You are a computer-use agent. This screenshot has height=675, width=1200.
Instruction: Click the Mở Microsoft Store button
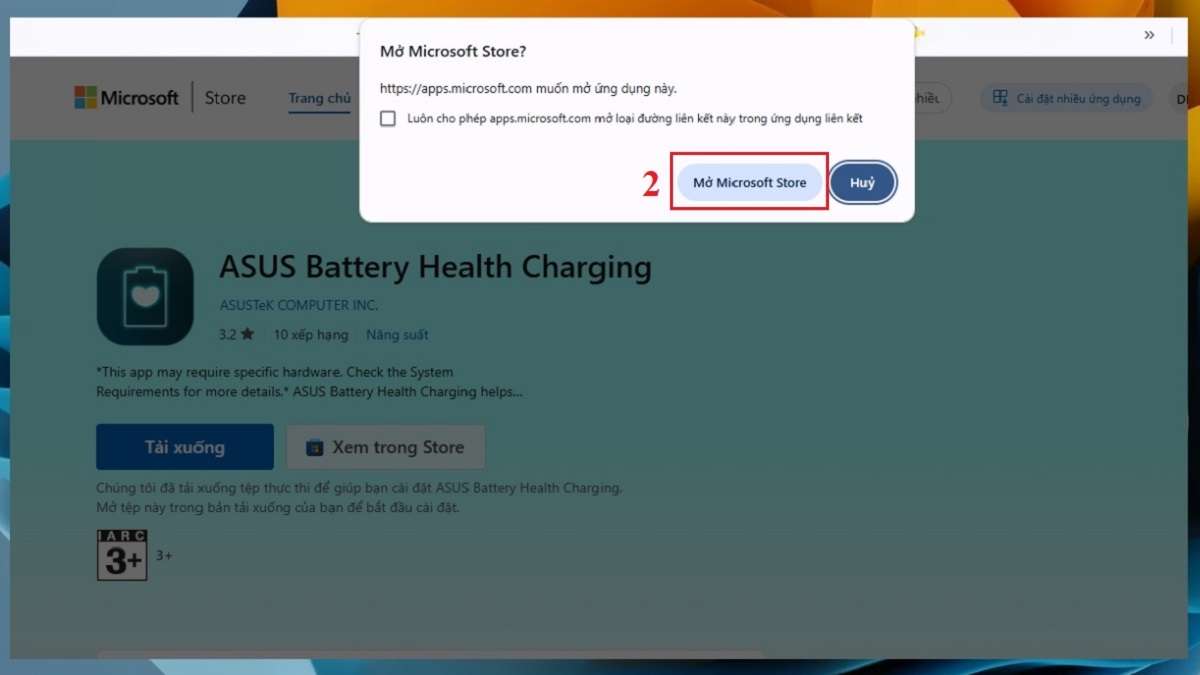click(x=749, y=182)
